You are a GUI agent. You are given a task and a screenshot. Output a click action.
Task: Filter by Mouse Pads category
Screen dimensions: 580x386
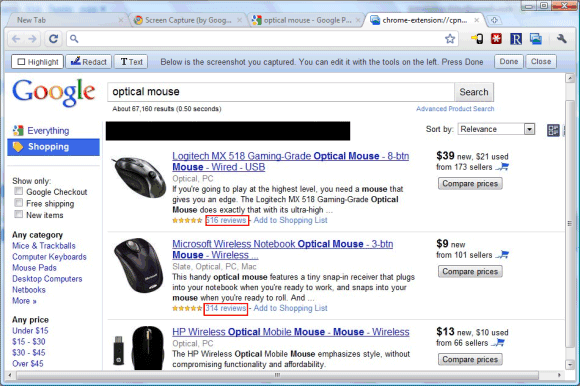pyautogui.click(x=34, y=268)
